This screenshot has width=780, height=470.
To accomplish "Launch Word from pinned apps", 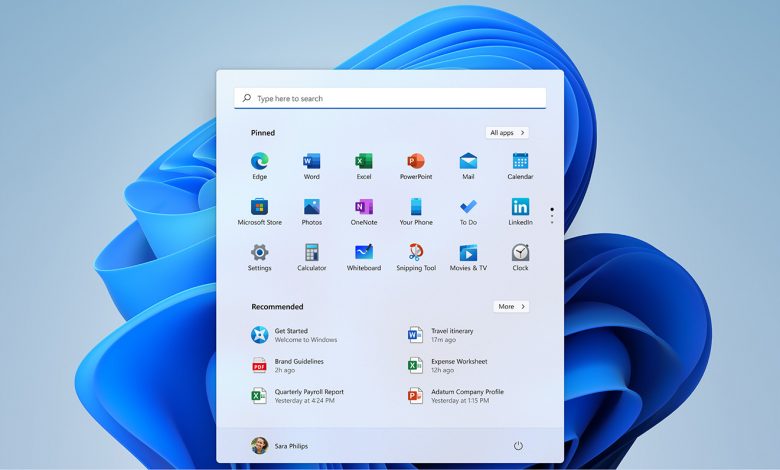I will pyautogui.click(x=311, y=162).
